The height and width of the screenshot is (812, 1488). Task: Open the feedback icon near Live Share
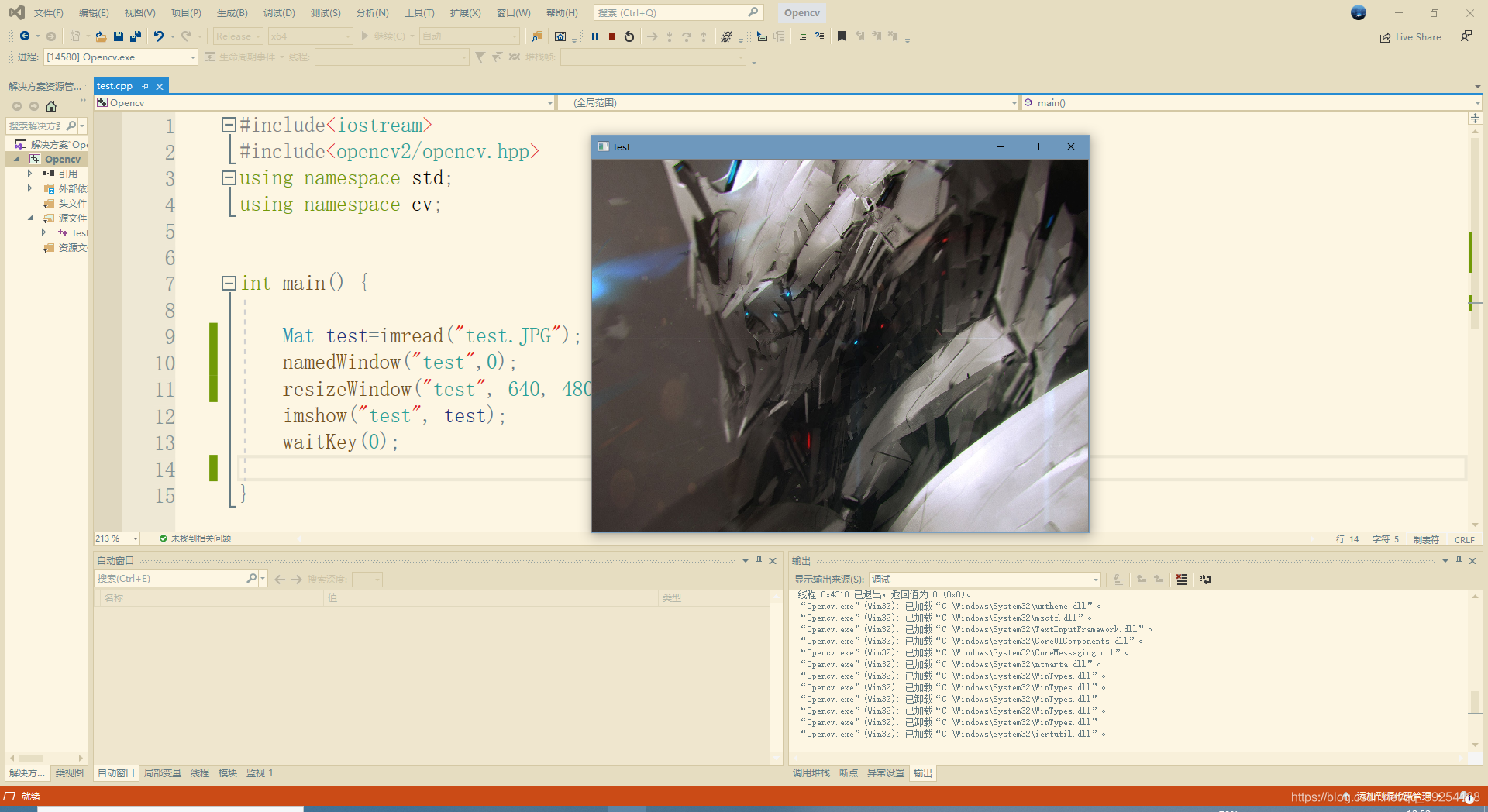point(1466,36)
